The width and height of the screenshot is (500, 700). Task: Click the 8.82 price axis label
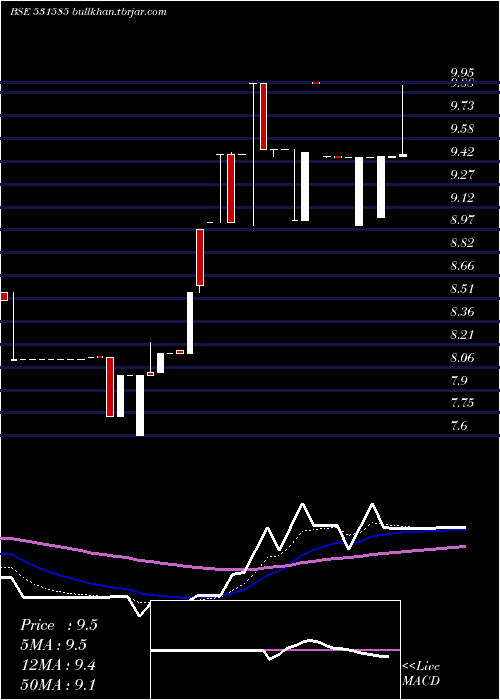[462, 243]
